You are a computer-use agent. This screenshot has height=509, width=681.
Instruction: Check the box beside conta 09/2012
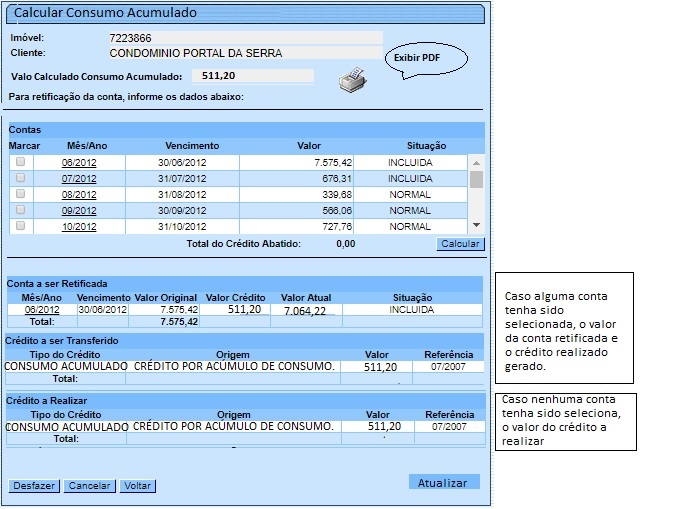point(20,210)
